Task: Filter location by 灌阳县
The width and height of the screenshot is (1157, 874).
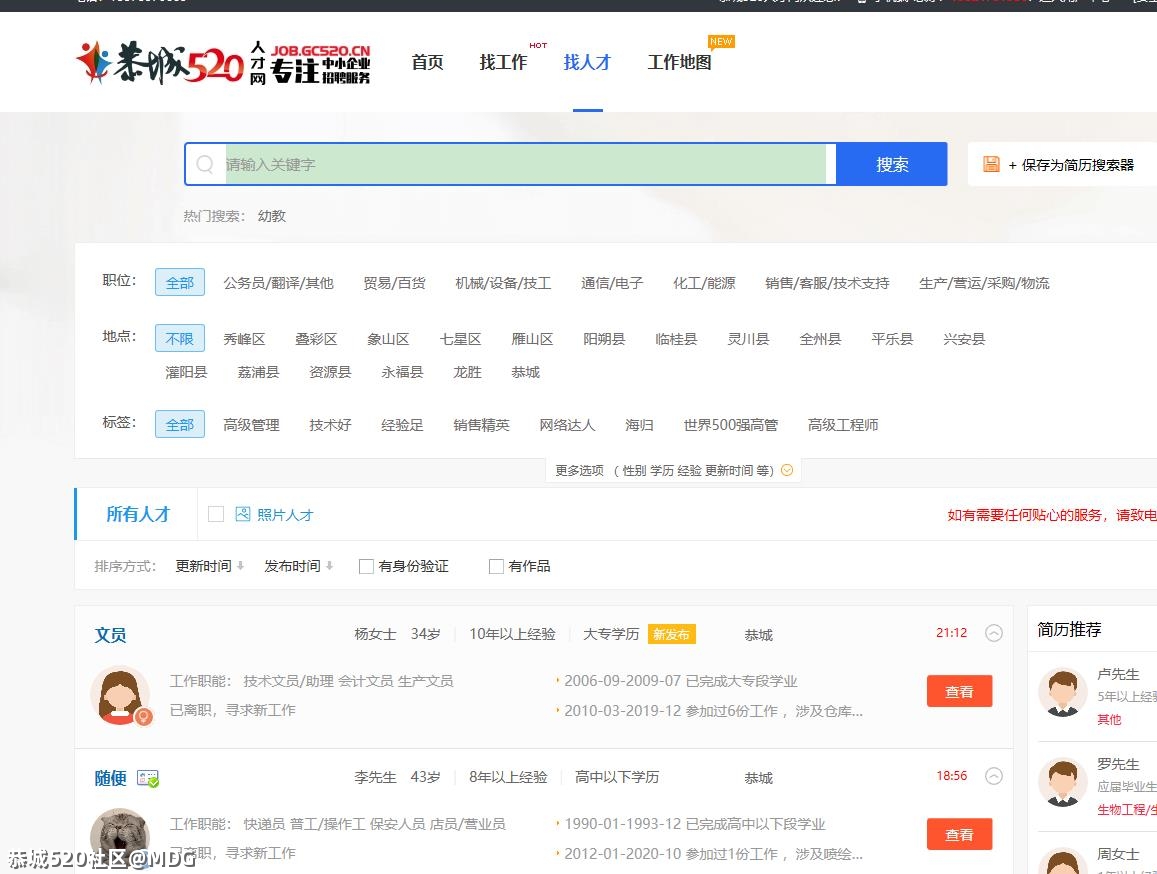Action: coord(187,373)
